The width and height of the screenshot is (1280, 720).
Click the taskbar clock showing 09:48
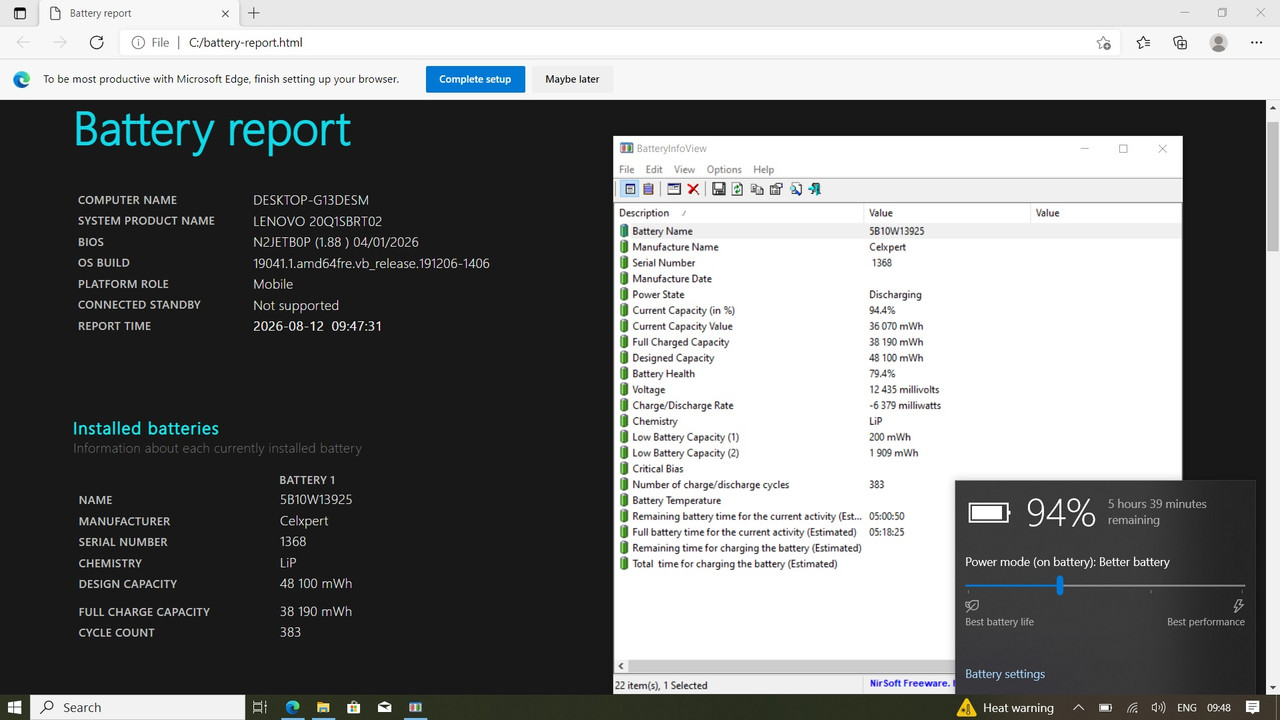click(1219, 707)
